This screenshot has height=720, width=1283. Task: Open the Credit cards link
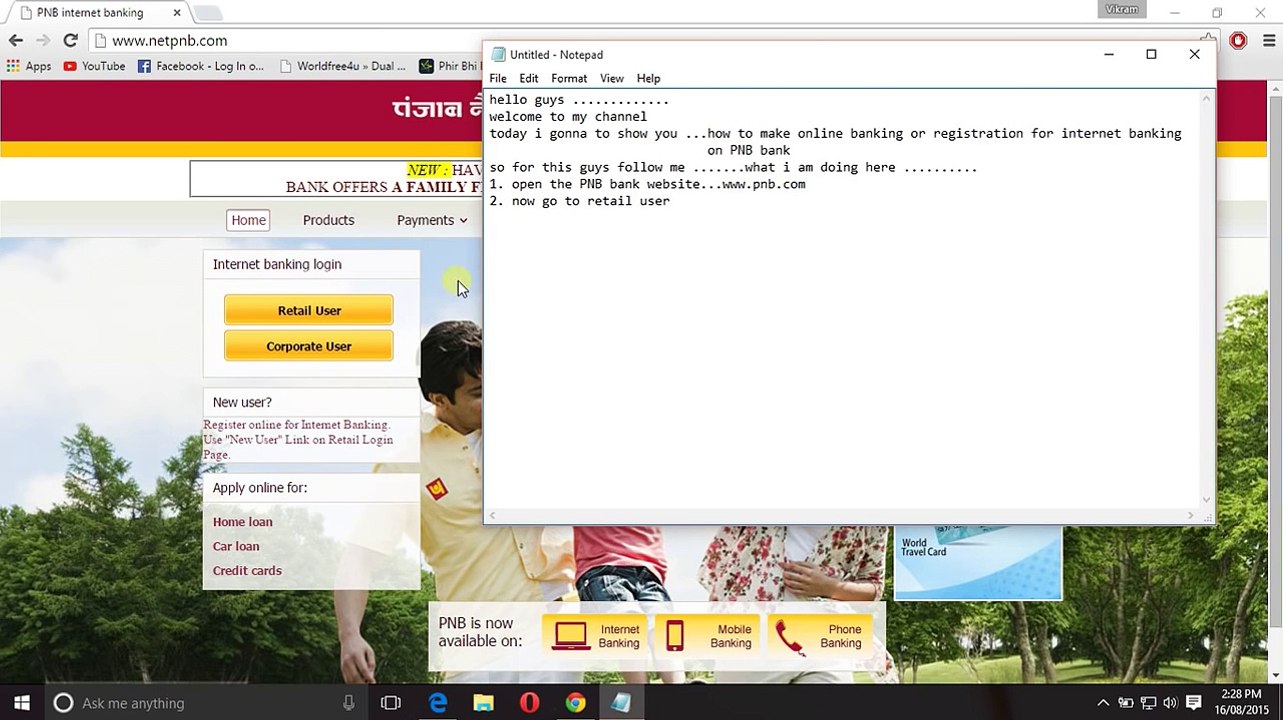247,571
